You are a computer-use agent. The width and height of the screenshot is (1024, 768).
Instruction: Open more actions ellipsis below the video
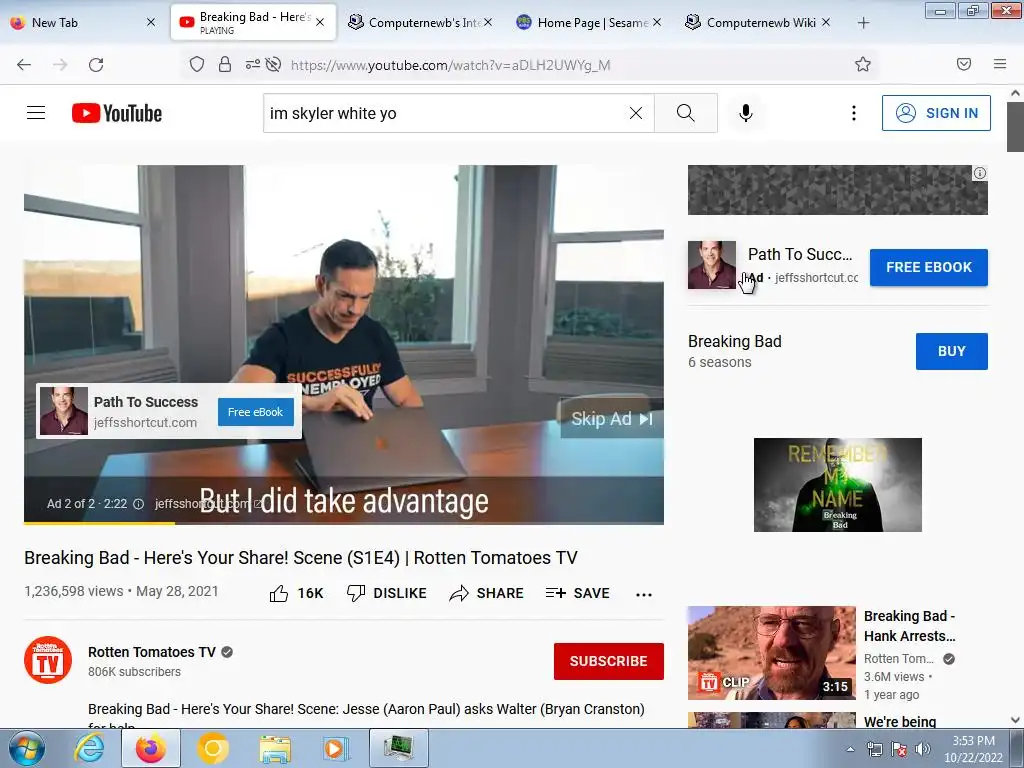click(x=644, y=594)
